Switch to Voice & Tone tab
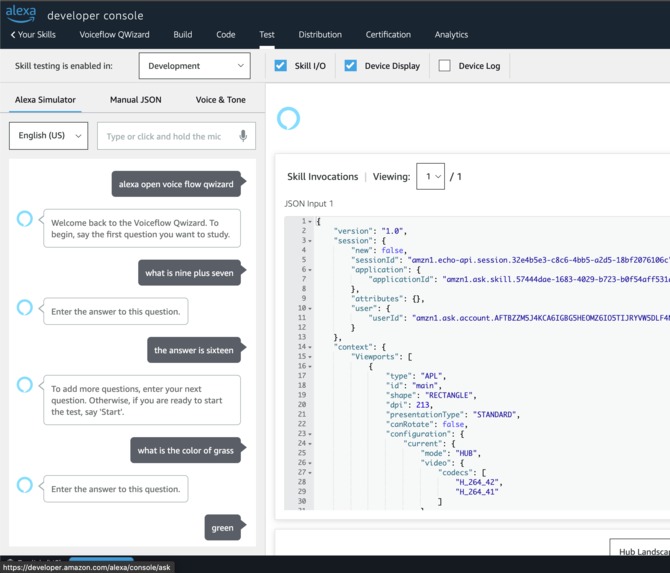Viewport: 670px width, 573px height. 220,100
